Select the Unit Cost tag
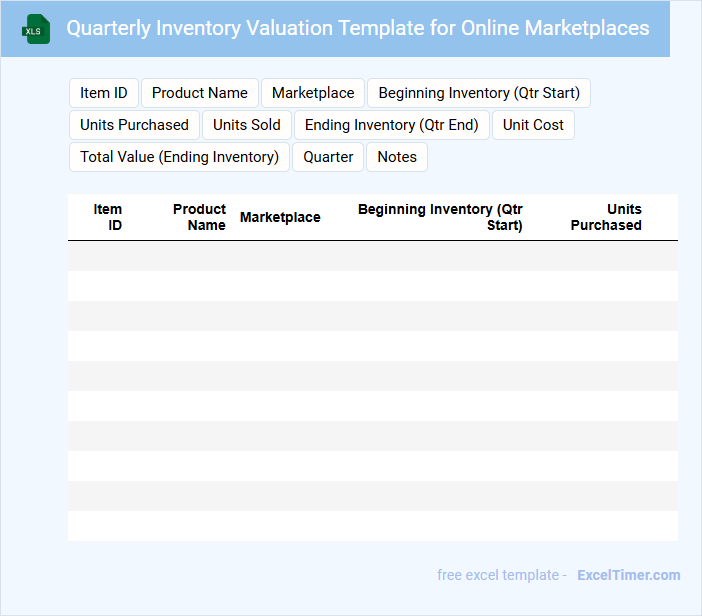 (533, 125)
